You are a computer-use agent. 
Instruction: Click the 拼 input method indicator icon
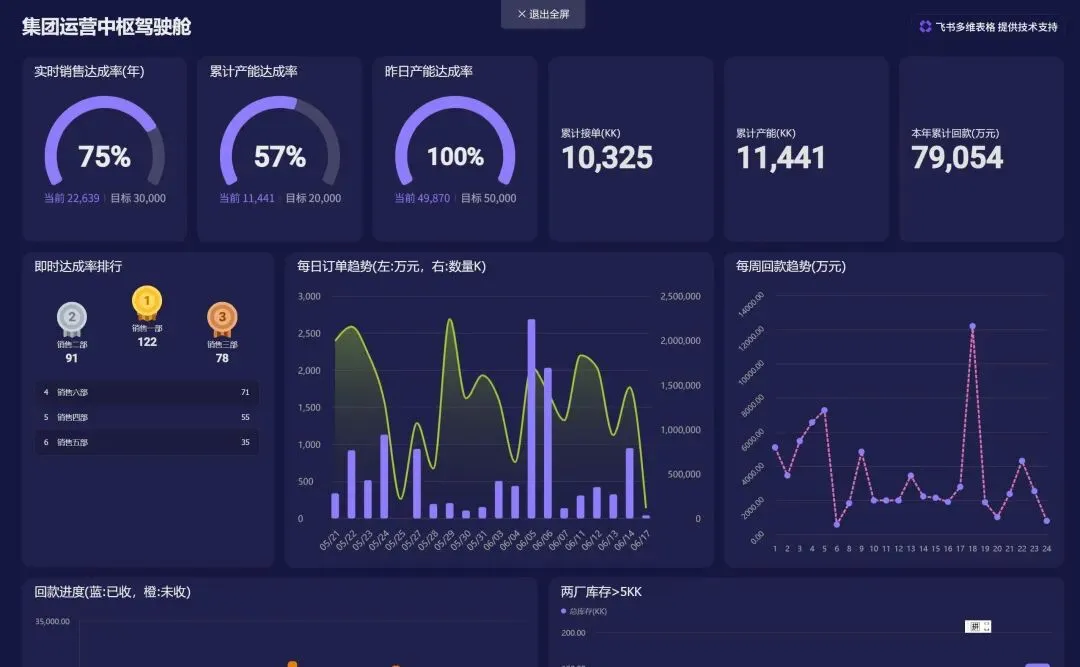977,626
